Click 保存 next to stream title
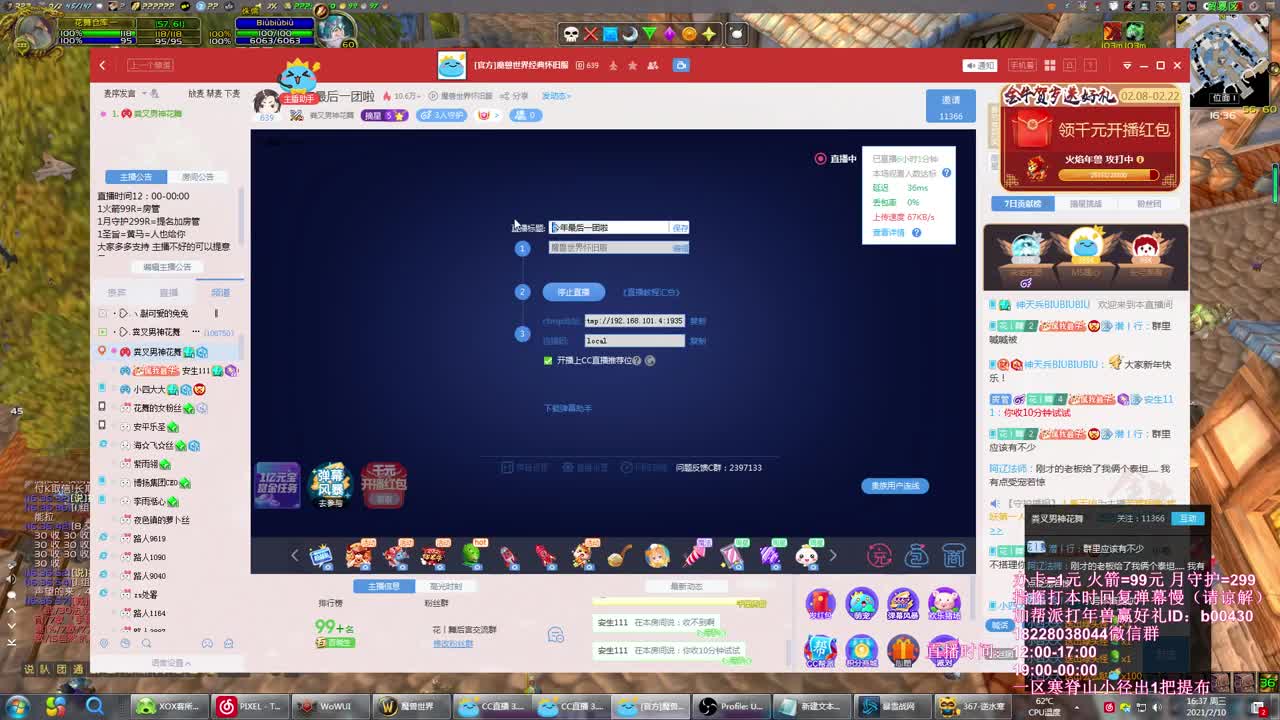Screen dimensions: 1280x720 click(x=680, y=228)
